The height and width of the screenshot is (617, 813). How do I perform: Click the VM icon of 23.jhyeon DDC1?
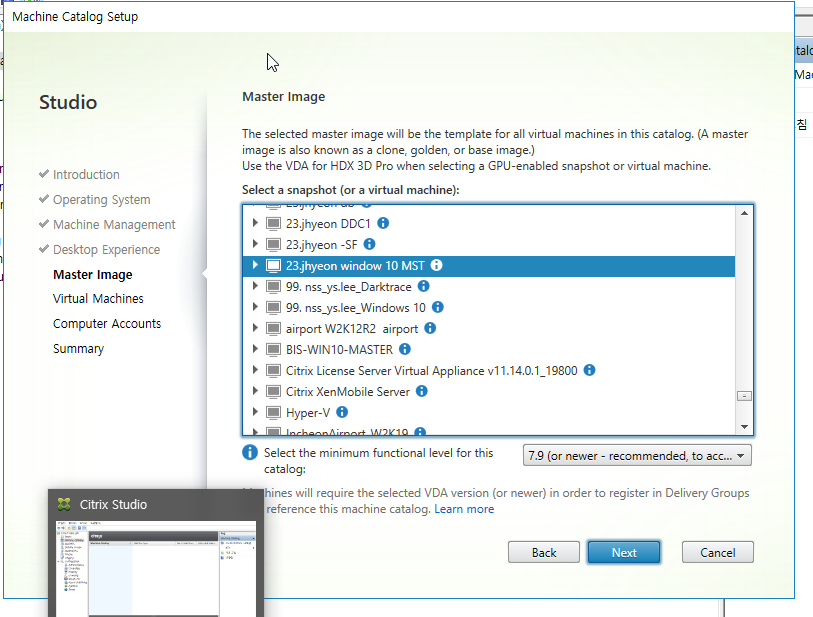(x=273, y=223)
